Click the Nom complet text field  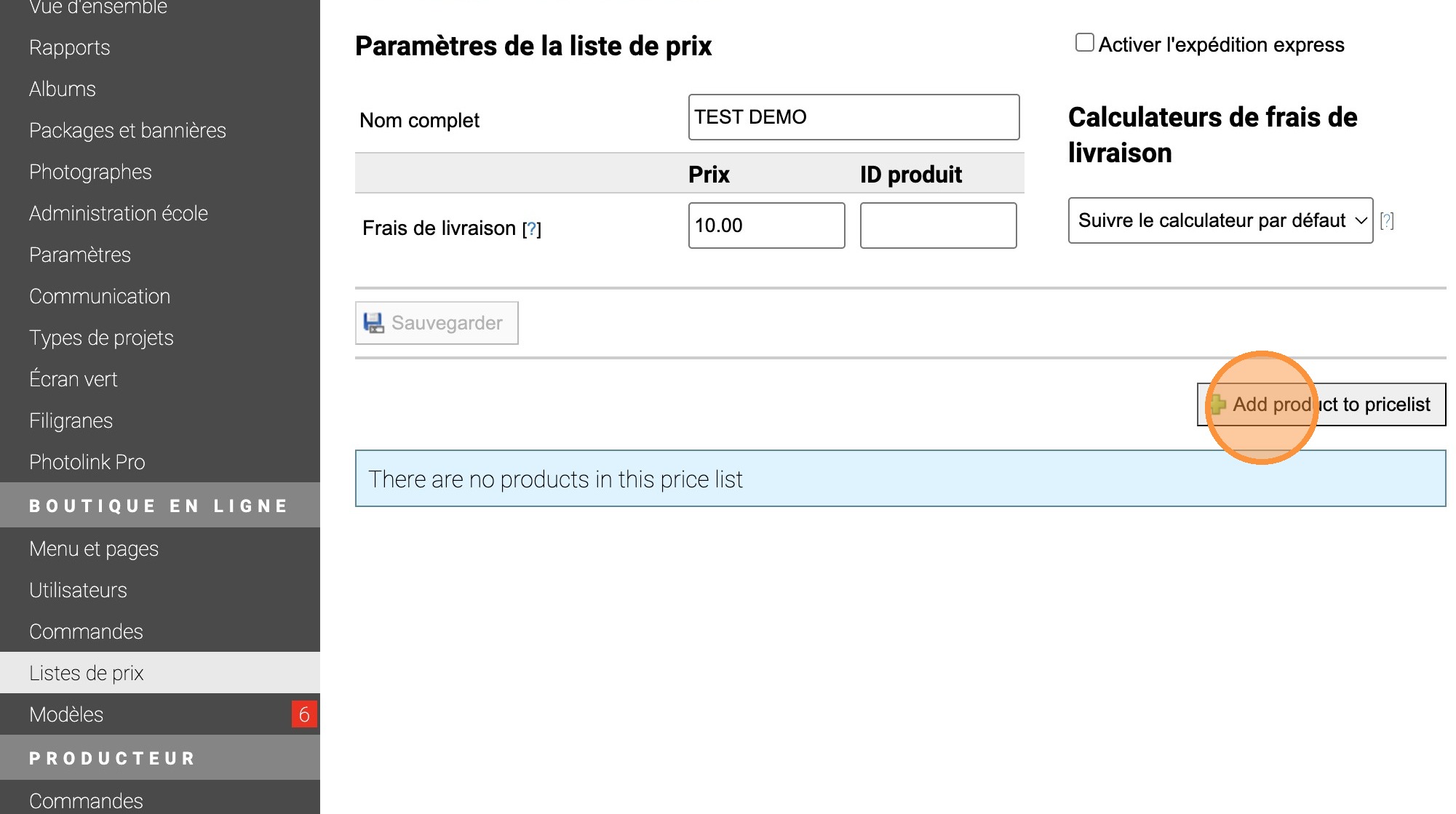pos(853,117)
